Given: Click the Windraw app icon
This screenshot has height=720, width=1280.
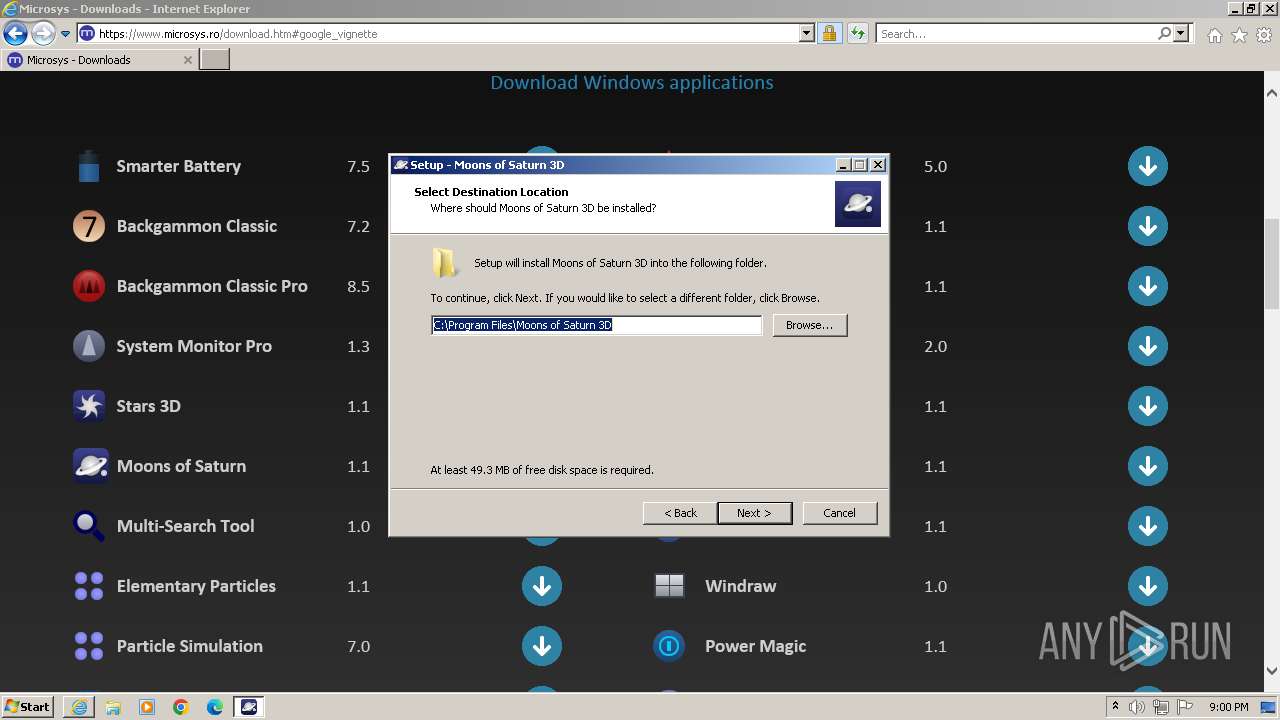Looking at the screenshot, I should (669, 586).
